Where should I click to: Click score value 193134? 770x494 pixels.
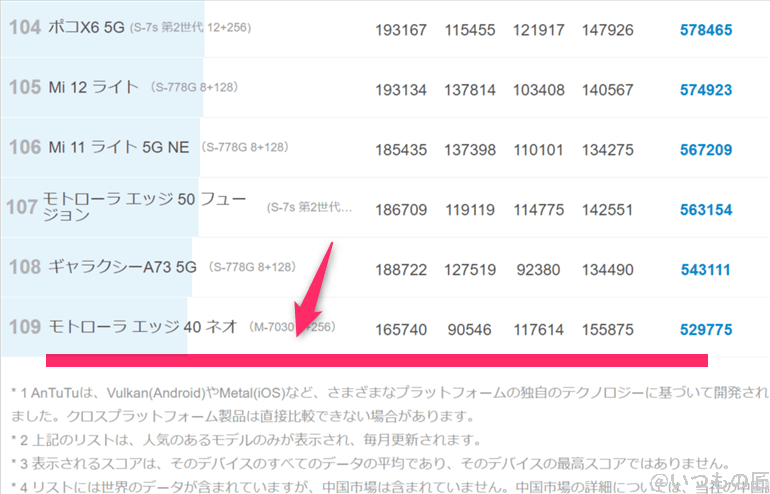click(401, 90)
